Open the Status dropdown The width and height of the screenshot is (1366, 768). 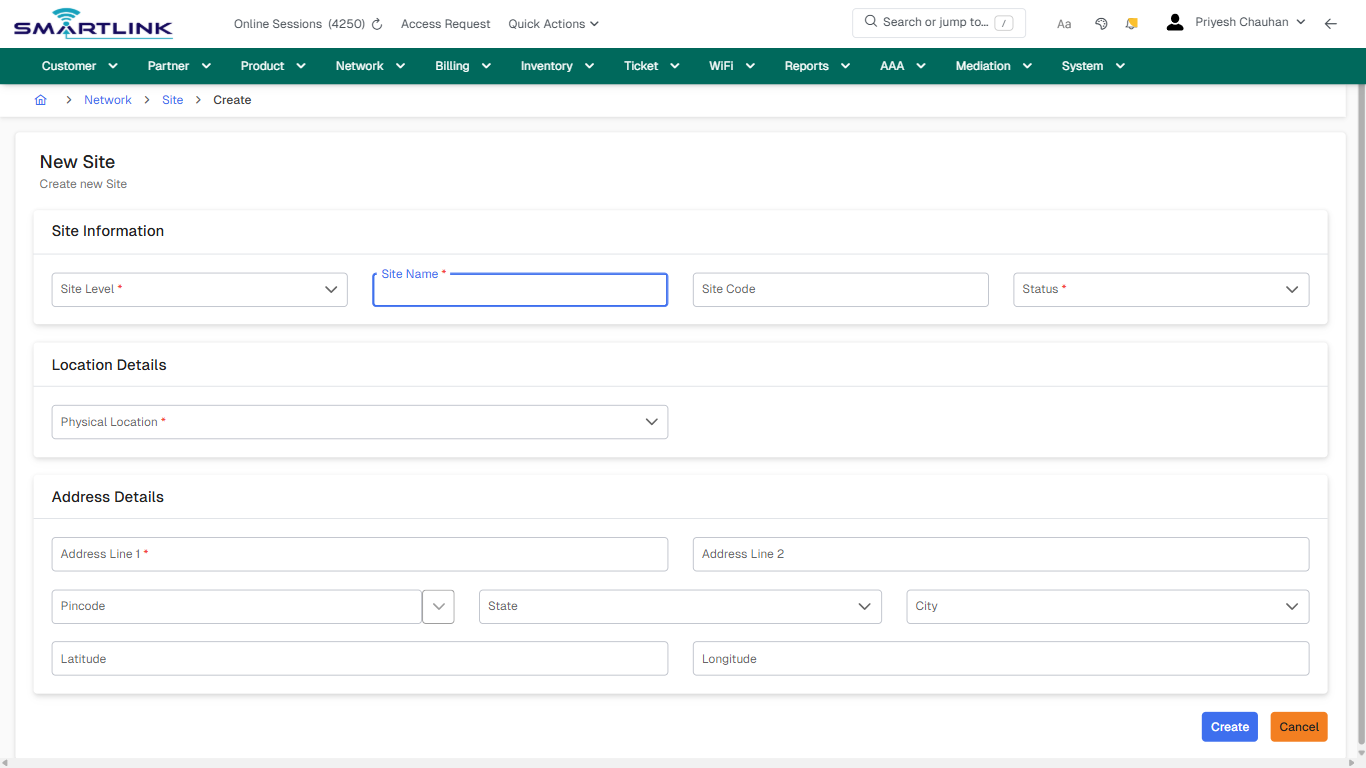coord(1291,289)
